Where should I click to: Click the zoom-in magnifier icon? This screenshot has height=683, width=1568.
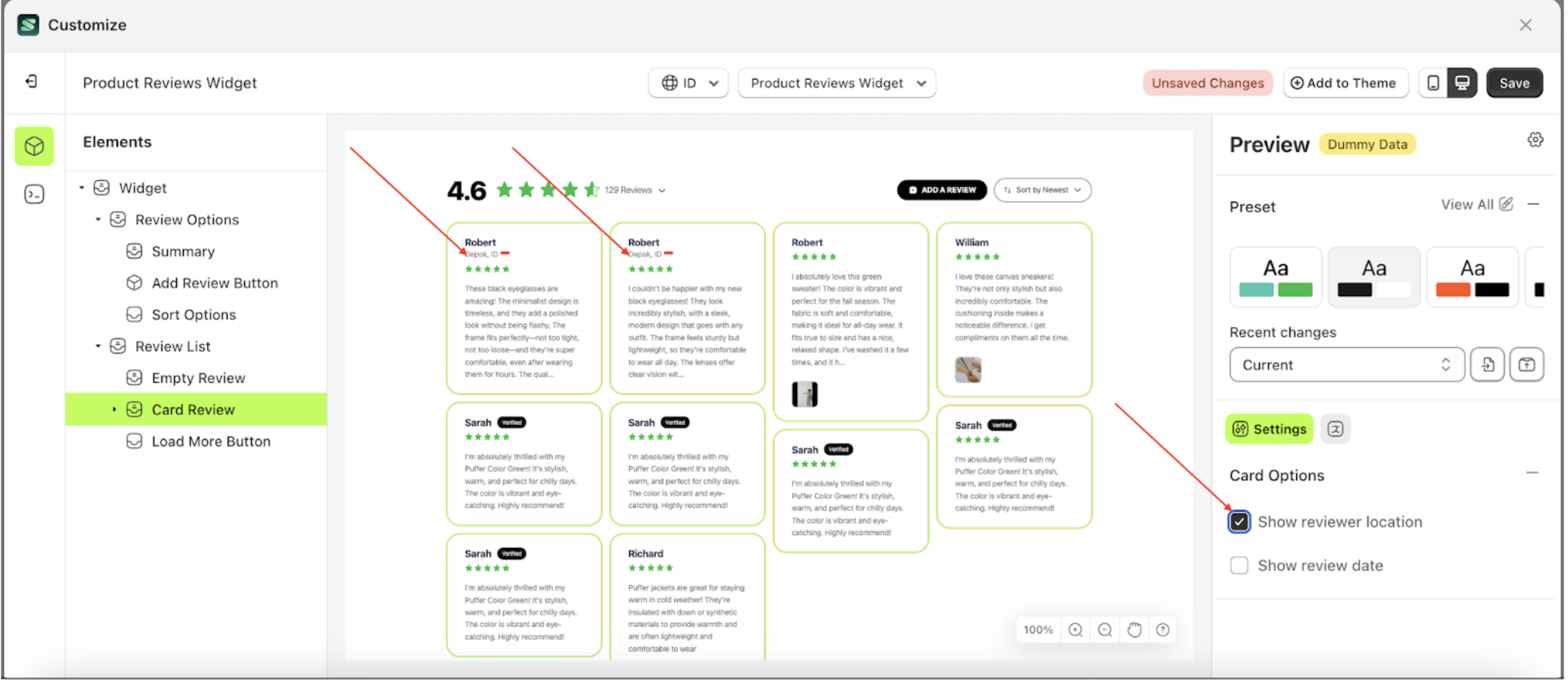tap(1075, 629)
